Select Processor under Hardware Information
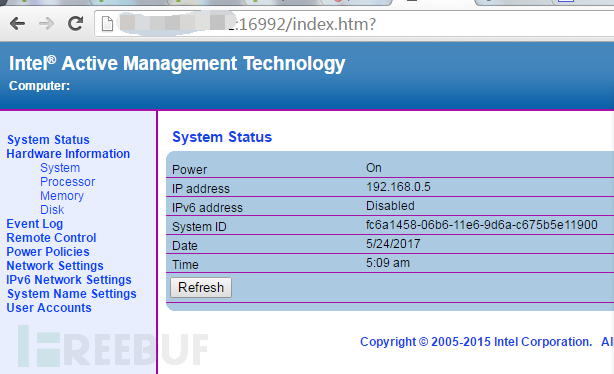The image size is (614, 374). [67, 182]
